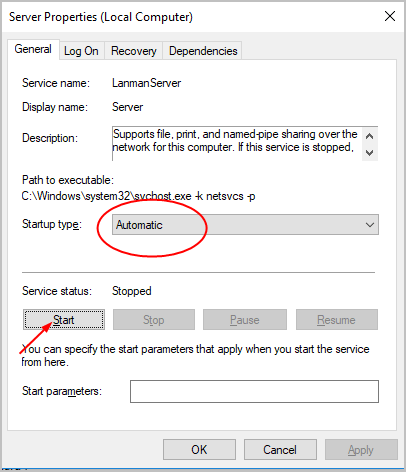The height and width of the screenshot is (472, 406).
Task: Start the Server service
Action: coord(64,320)
